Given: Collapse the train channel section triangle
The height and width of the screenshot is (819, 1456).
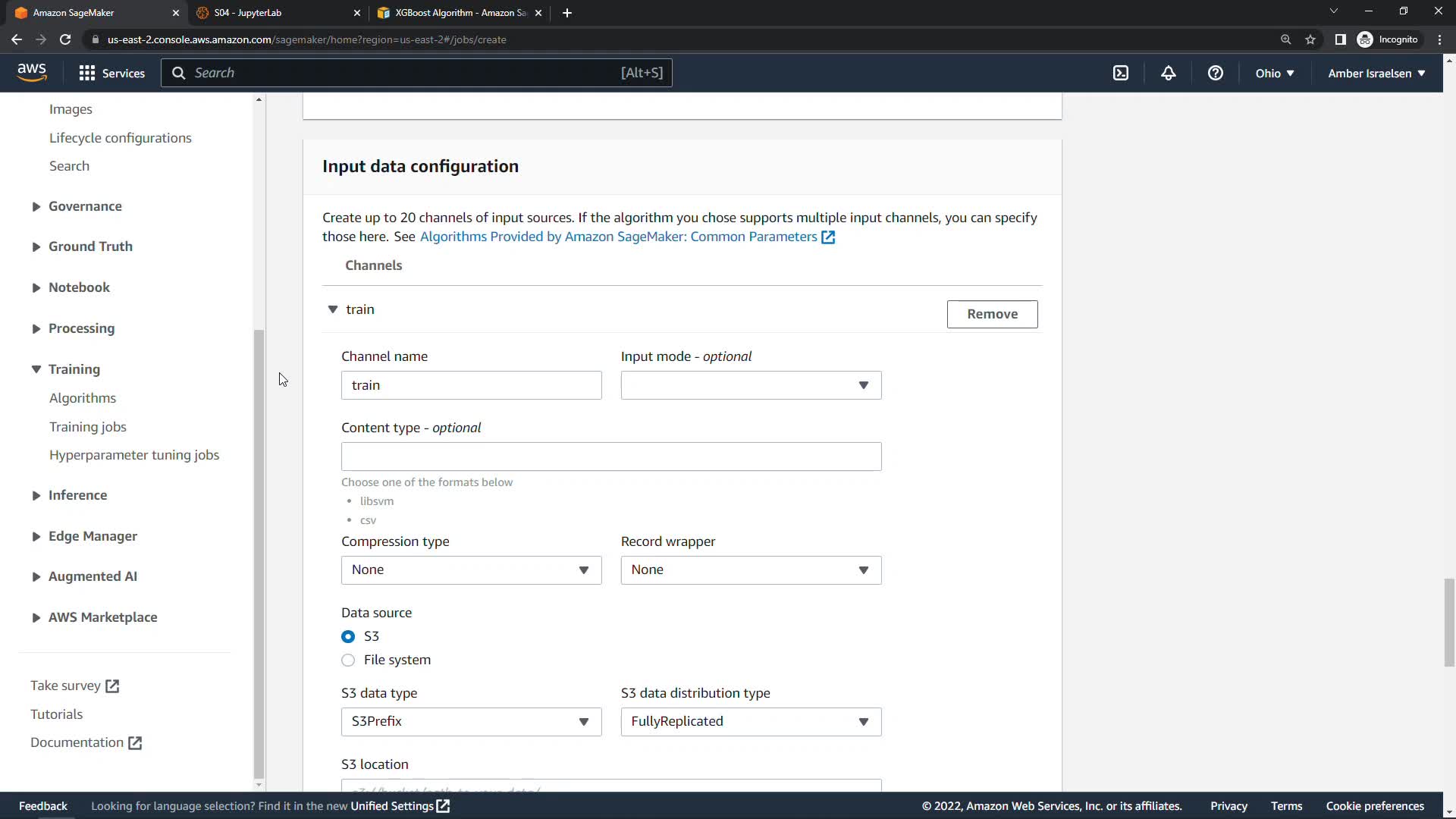Looking at the screenshot, I should [332, 309].
